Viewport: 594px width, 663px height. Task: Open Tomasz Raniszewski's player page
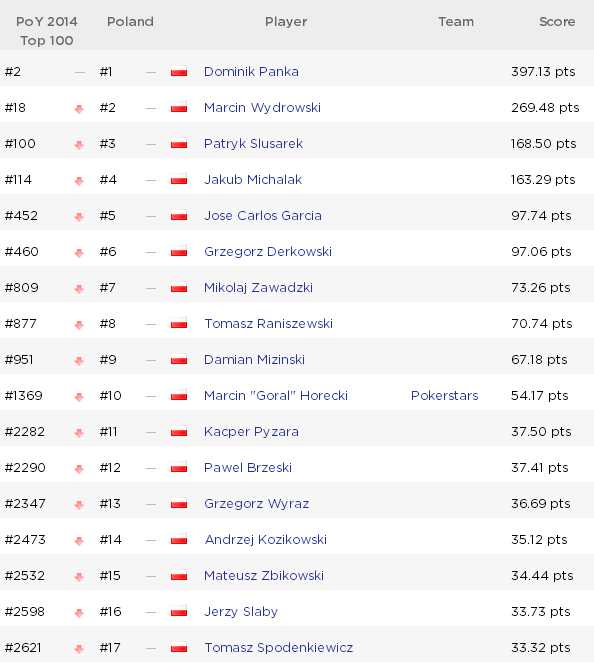tap(268, 323)
